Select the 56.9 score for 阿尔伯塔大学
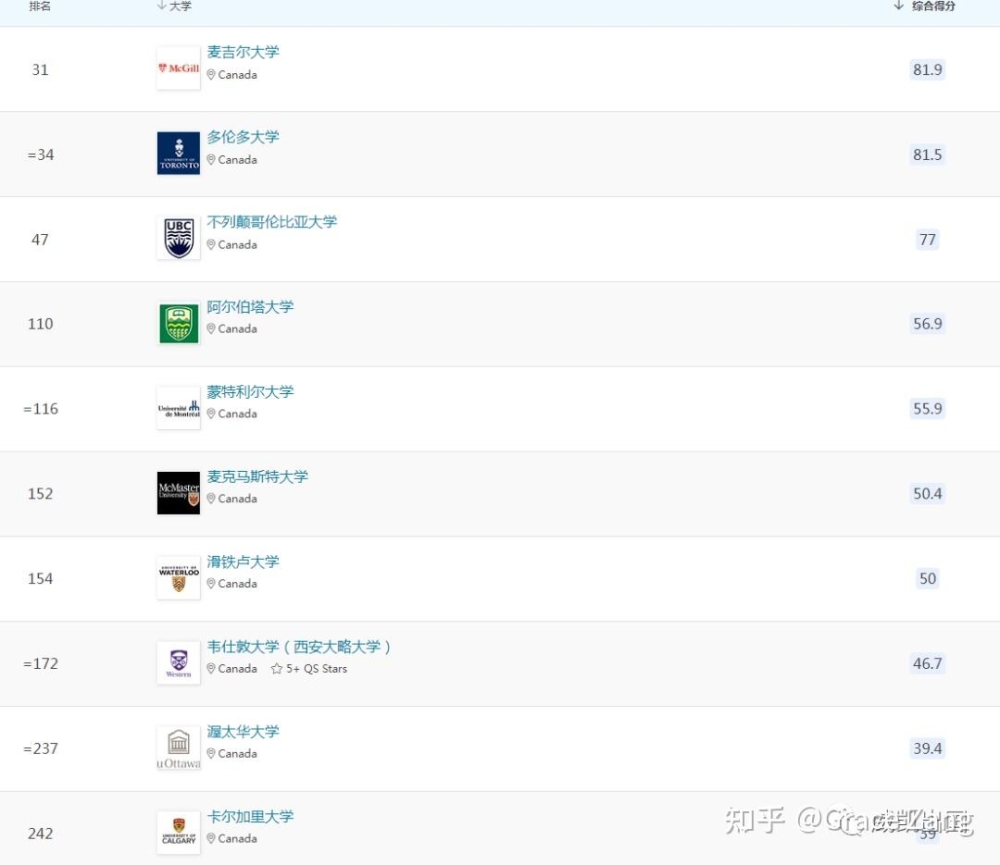 click(927, 323)
